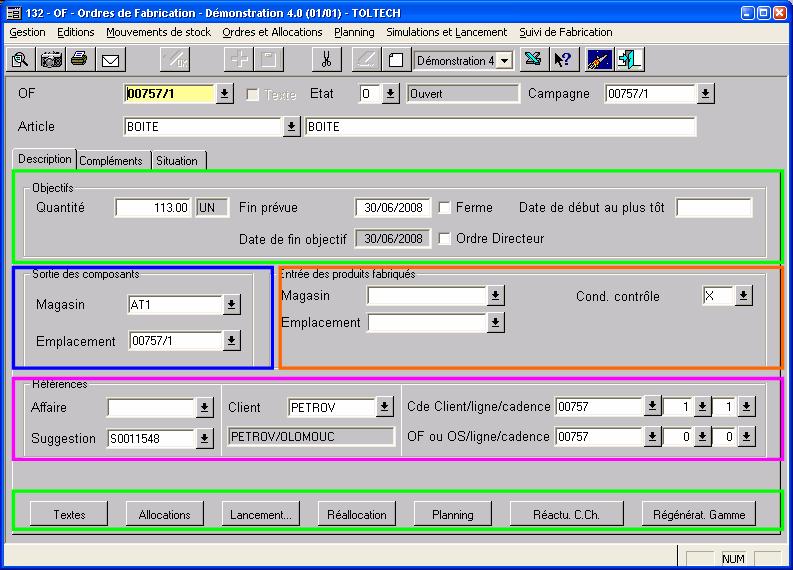This screenshot has width=793, height=570.
Task: Expand the Etat dropdown
Action: pos(390,94)
